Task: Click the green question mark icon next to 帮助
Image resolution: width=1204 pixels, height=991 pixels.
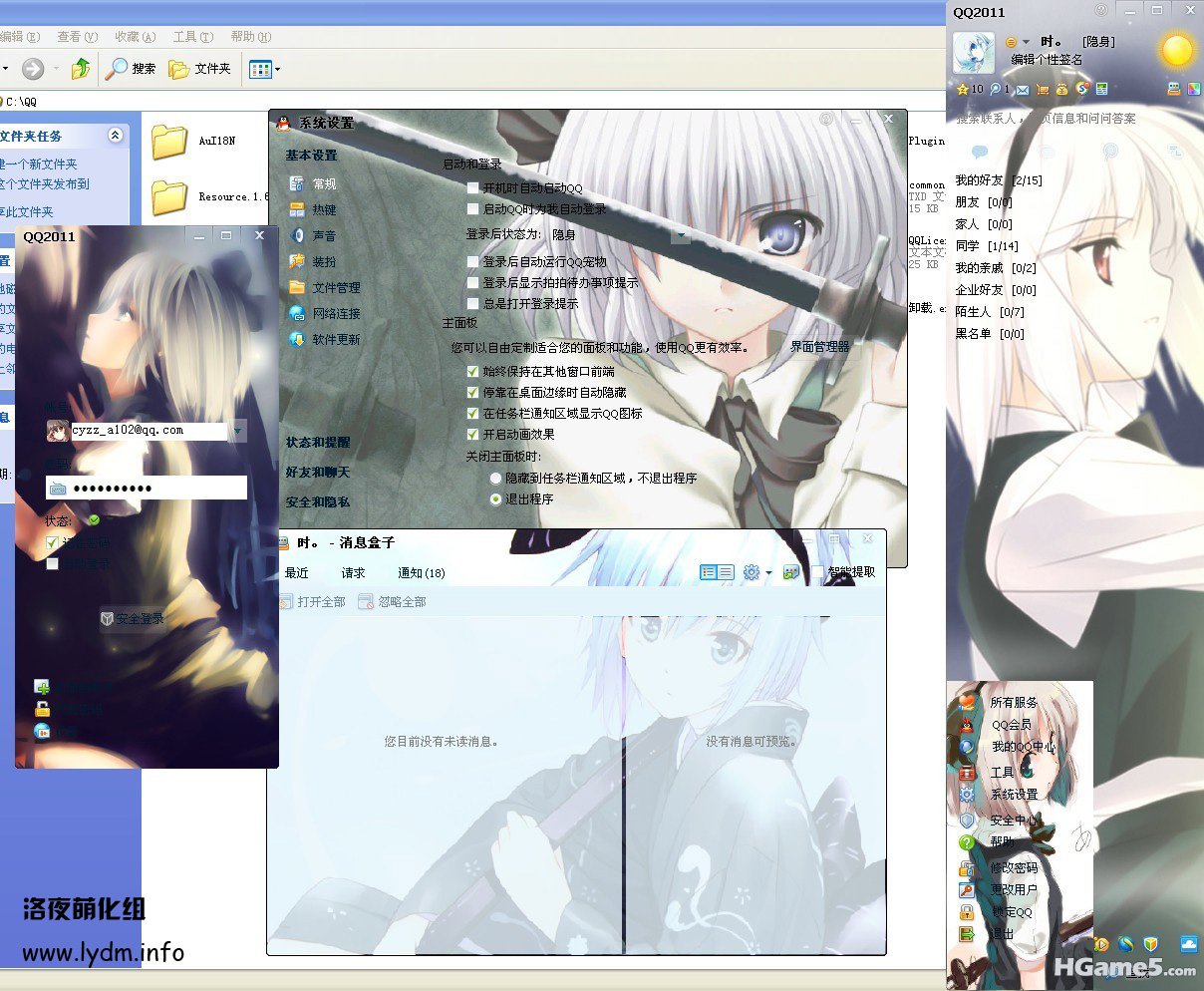Action: click(967, 842)
